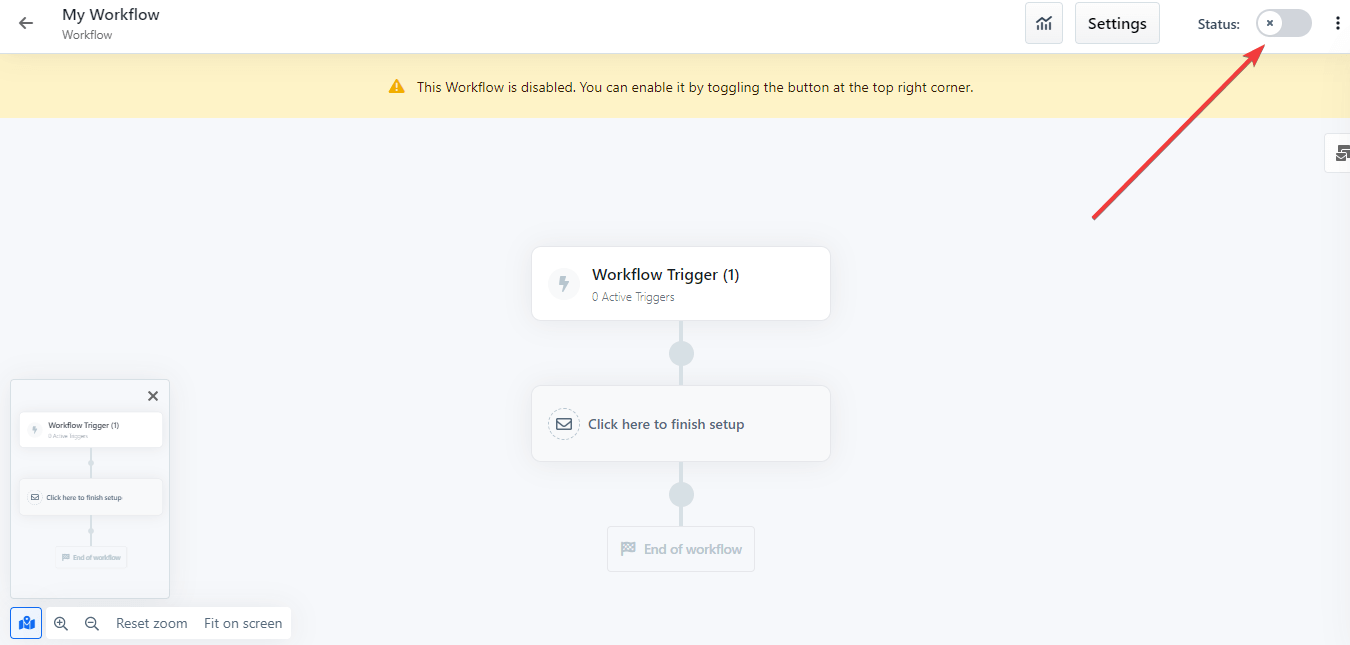
Task: Go back using the left arrow icon
Action: (25, 22)
